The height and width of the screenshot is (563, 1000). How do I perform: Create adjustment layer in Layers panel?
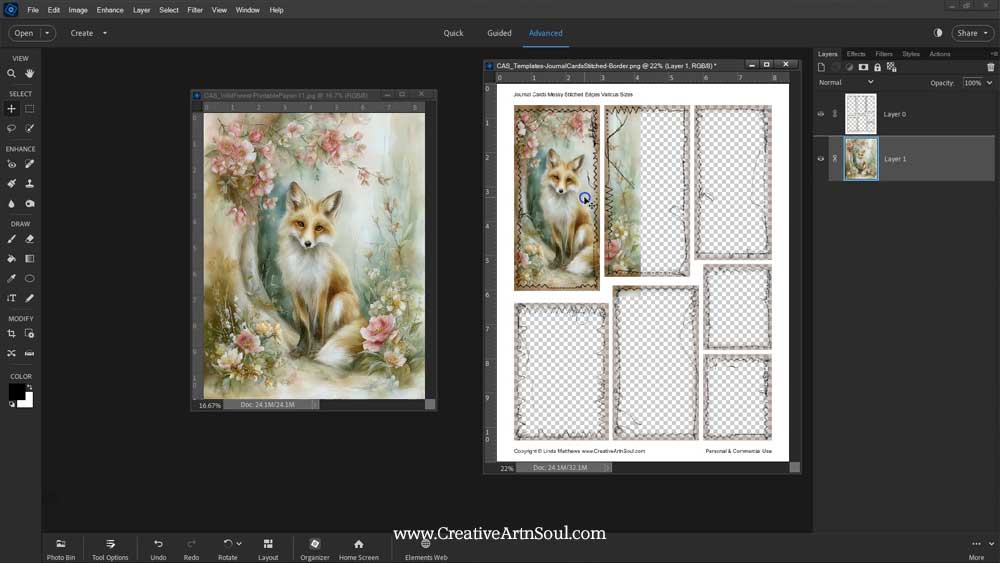tap(849, 67)
